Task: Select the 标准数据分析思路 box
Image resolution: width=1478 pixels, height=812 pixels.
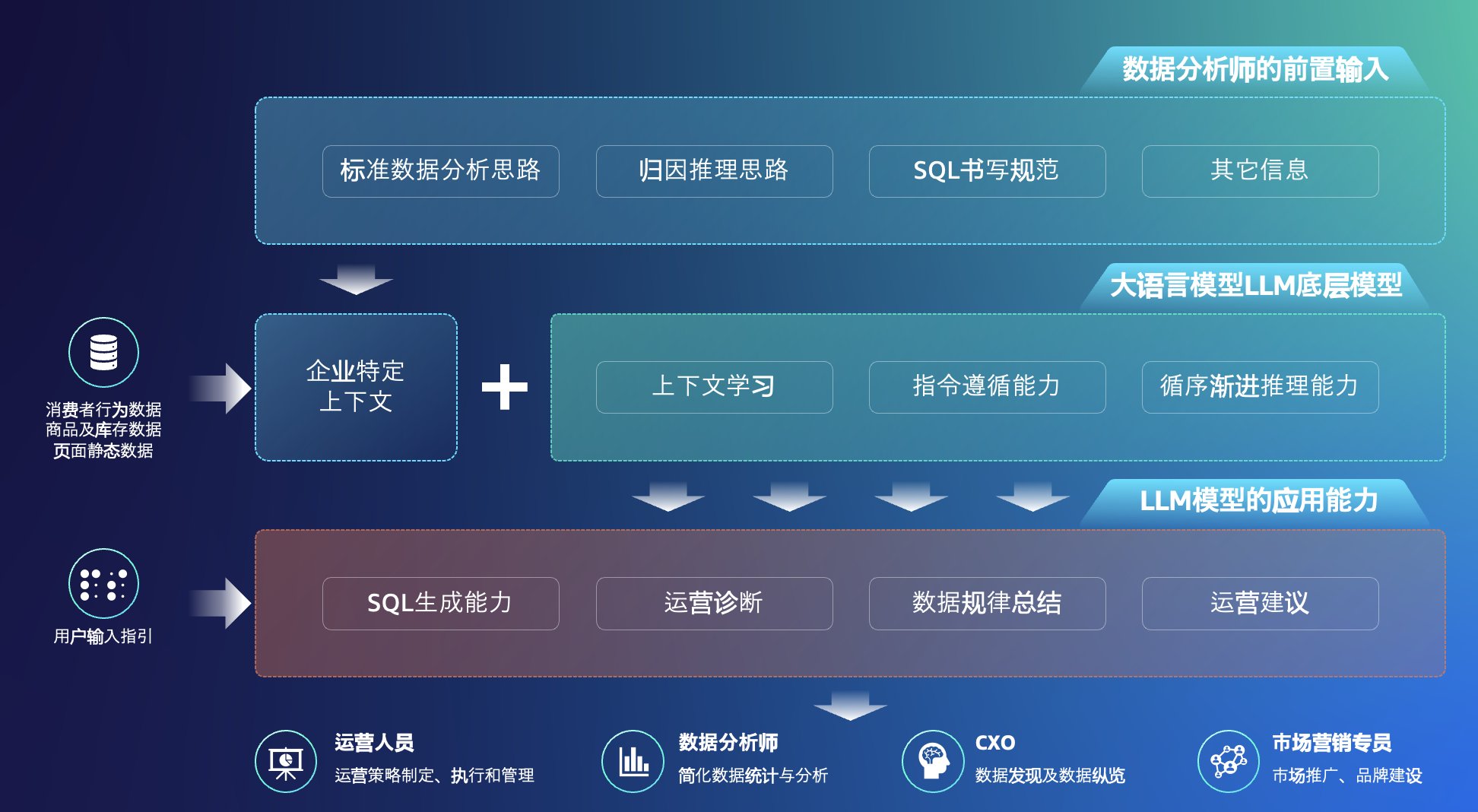Action: point(440,171)
